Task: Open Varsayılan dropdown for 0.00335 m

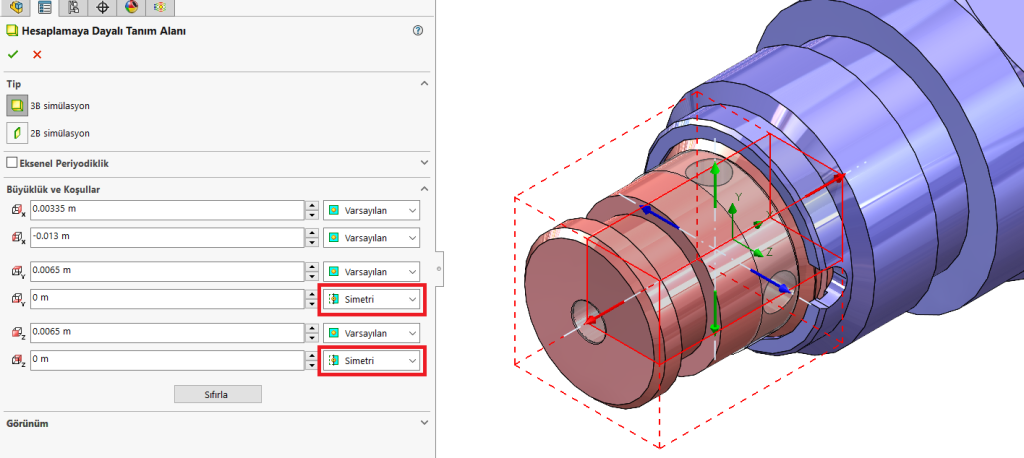Action: [x=371, y=211]
